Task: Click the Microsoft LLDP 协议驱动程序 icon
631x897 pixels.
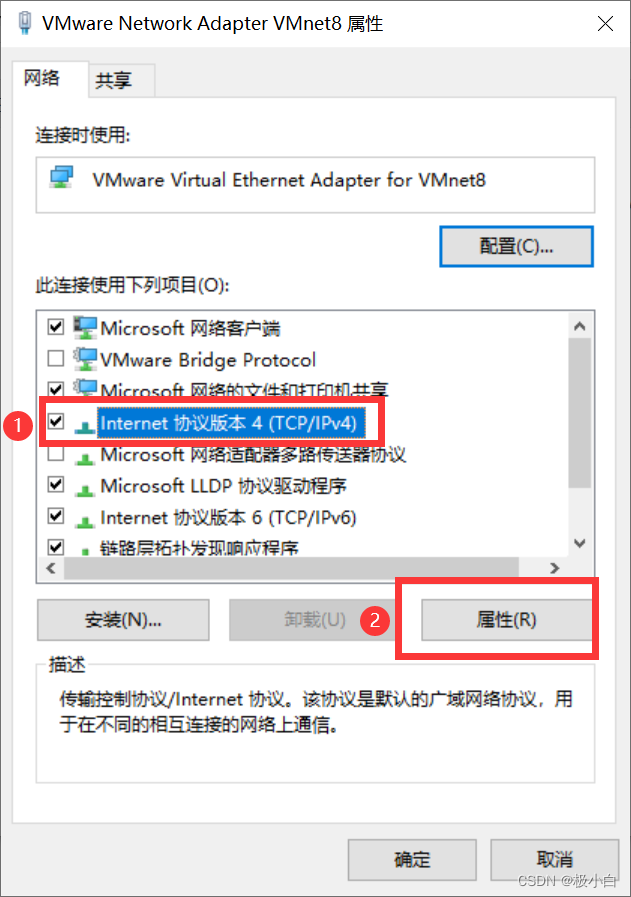Action: [85, 489]
